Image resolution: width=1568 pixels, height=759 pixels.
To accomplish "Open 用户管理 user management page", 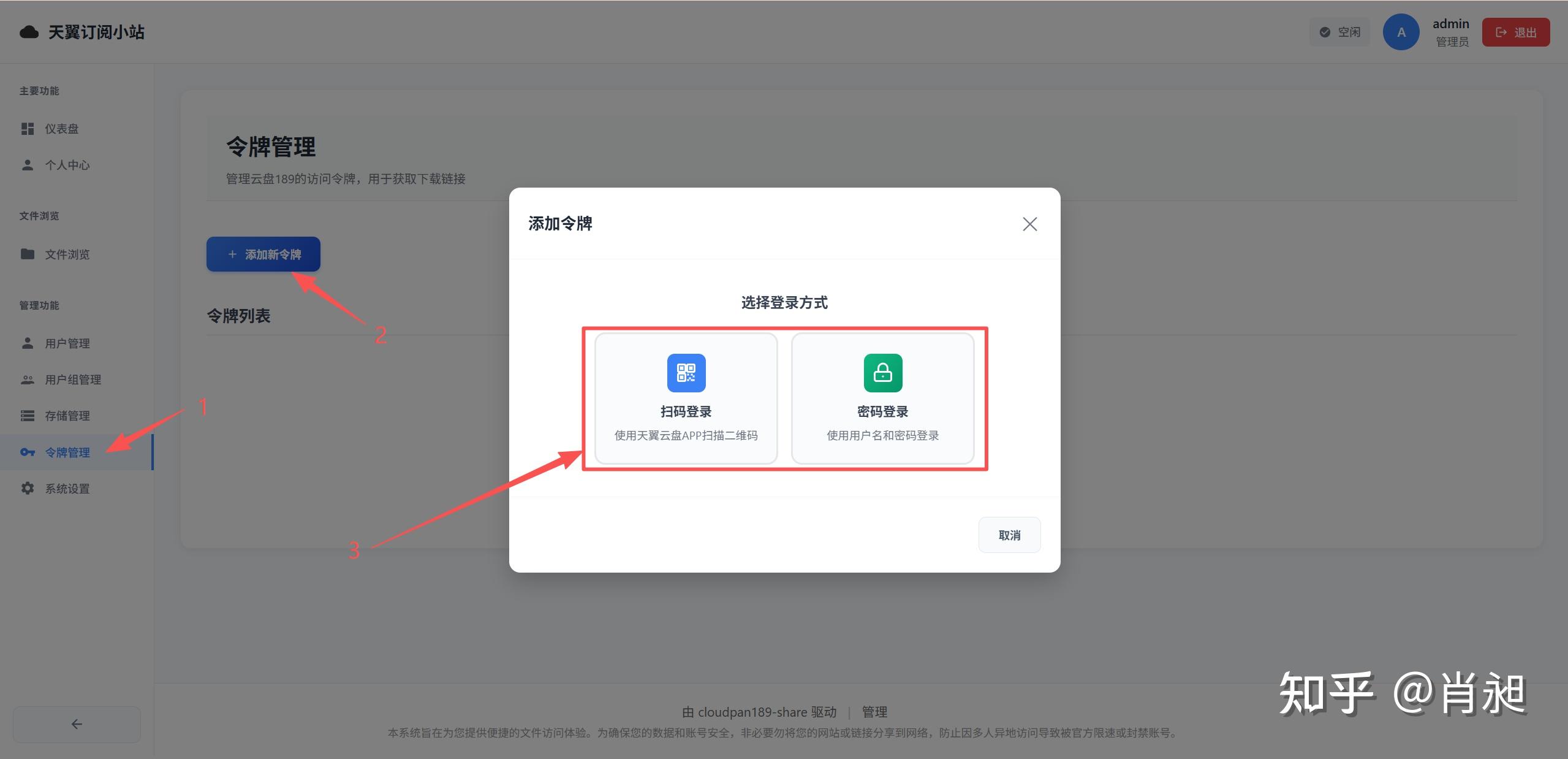I will click(66, 343).
